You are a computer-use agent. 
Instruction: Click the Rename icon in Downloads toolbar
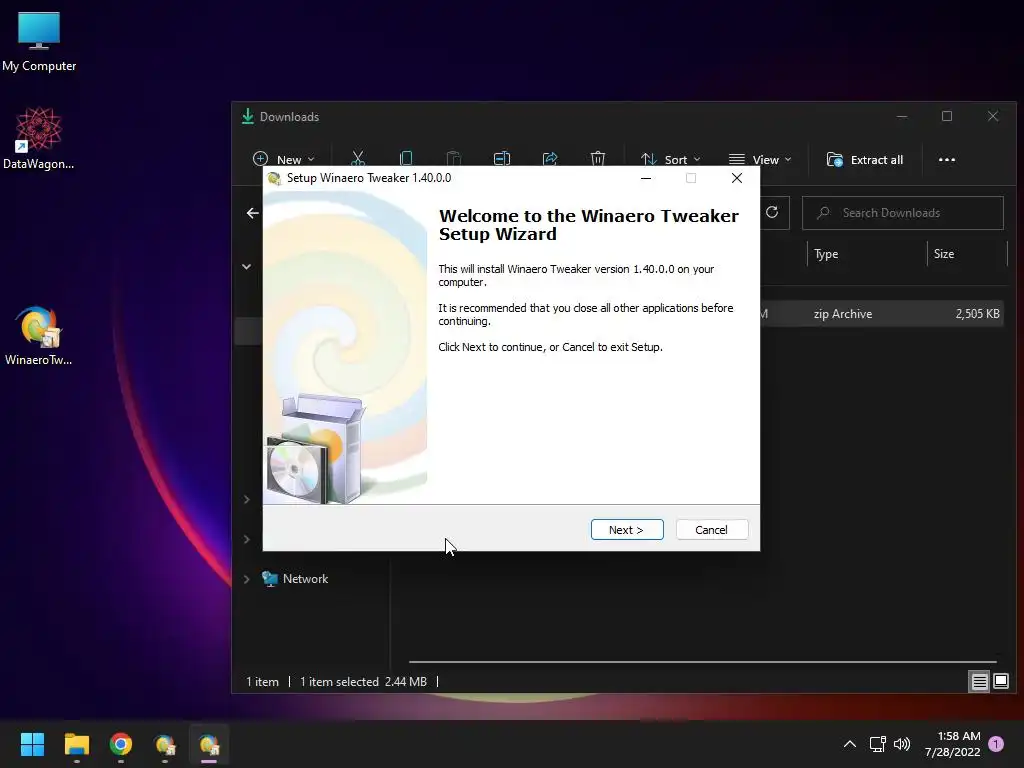(502, 159)
